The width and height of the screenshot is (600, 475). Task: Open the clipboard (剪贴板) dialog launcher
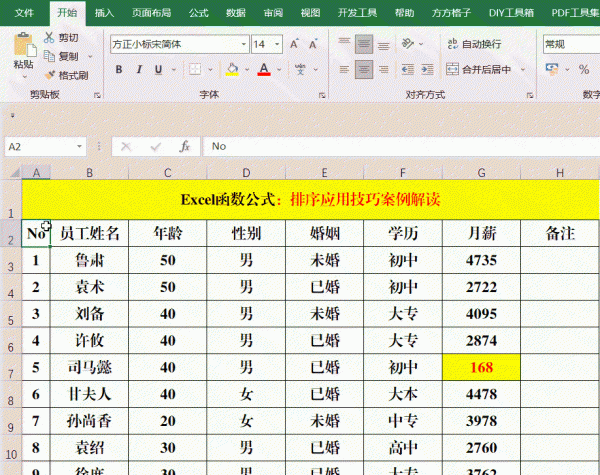coord(98,95)
